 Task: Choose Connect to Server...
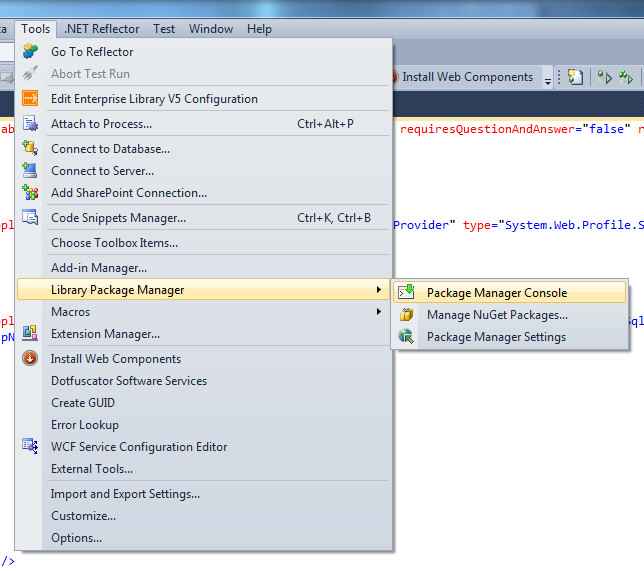coord(203,171)
